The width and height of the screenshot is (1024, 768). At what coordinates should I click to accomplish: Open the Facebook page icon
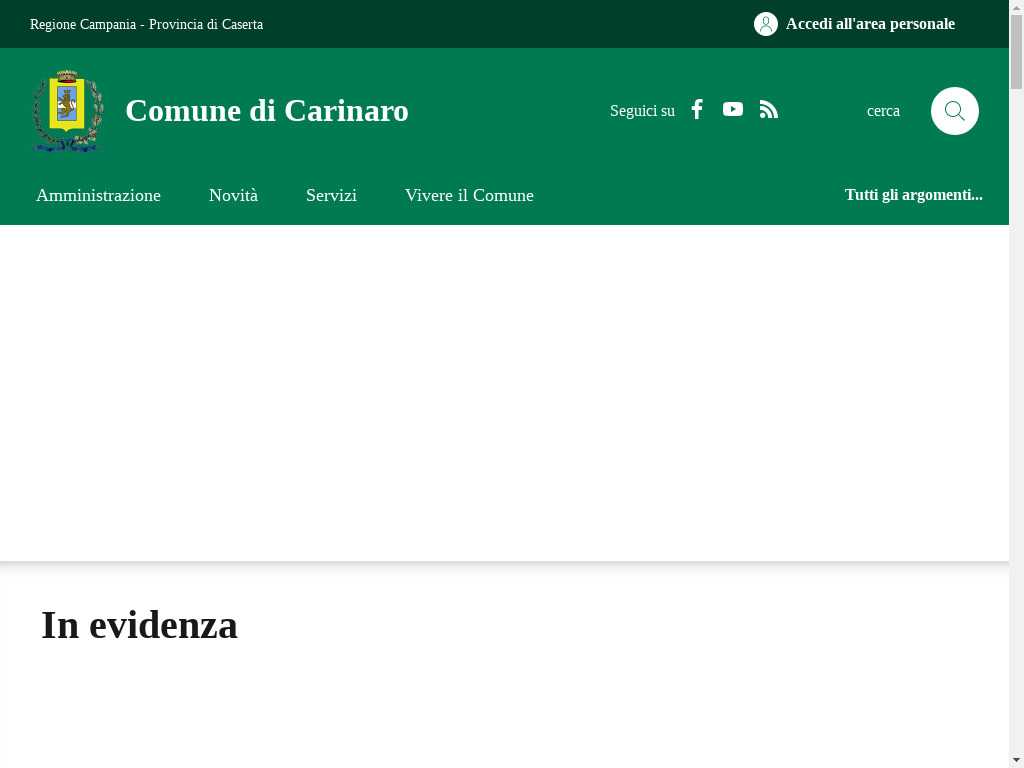[x=698, y=110]
